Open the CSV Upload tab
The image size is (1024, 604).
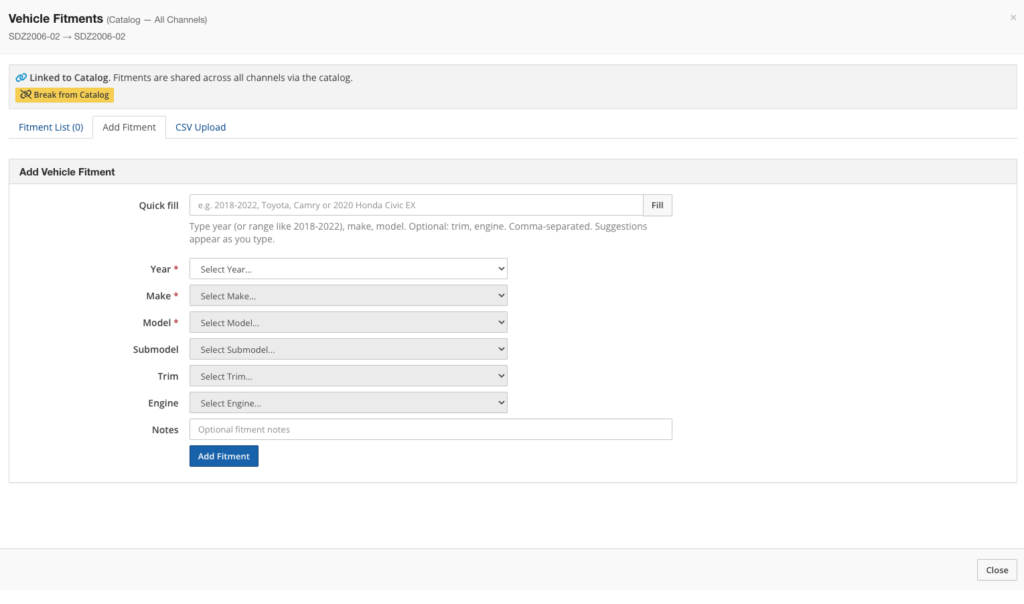pyautogui.click(x=200, y=127)
